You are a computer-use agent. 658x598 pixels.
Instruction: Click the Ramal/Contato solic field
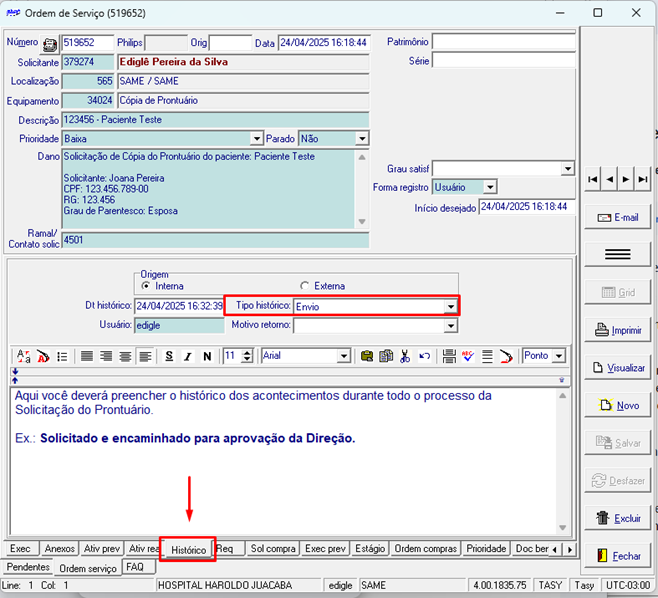tap(216, 240)
